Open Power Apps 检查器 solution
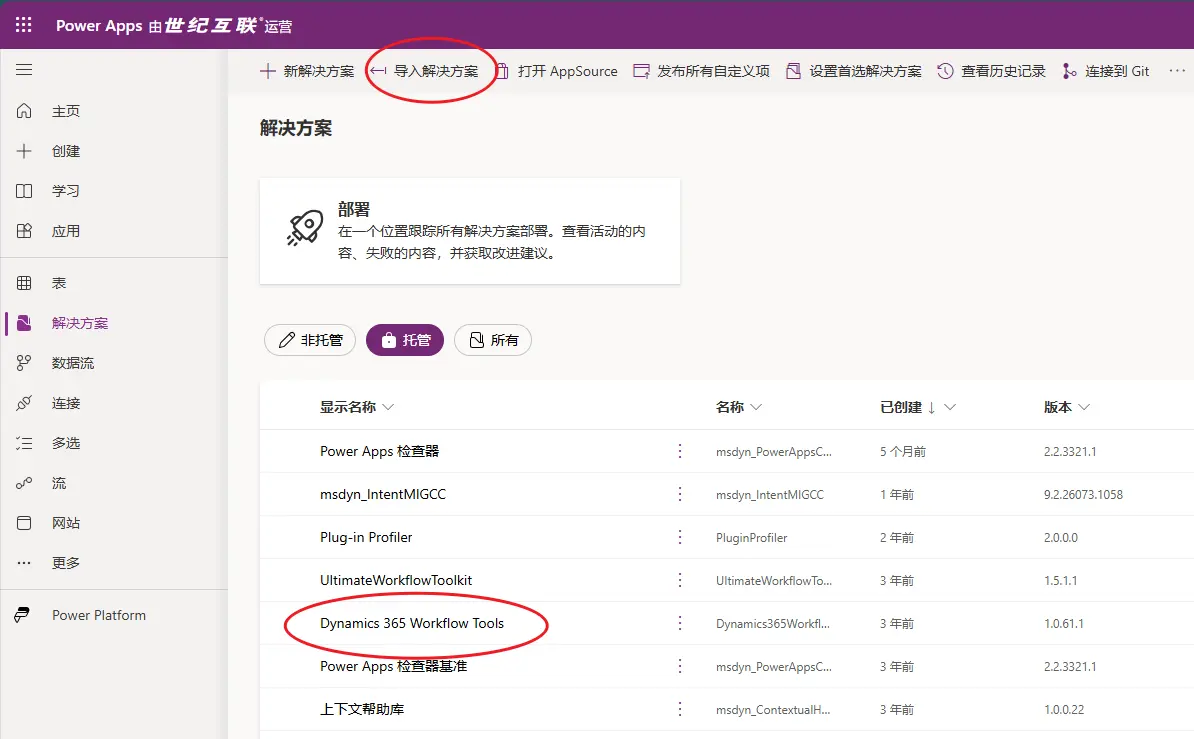This screenshot has height=739, width=1194. [x=379, y=451]
